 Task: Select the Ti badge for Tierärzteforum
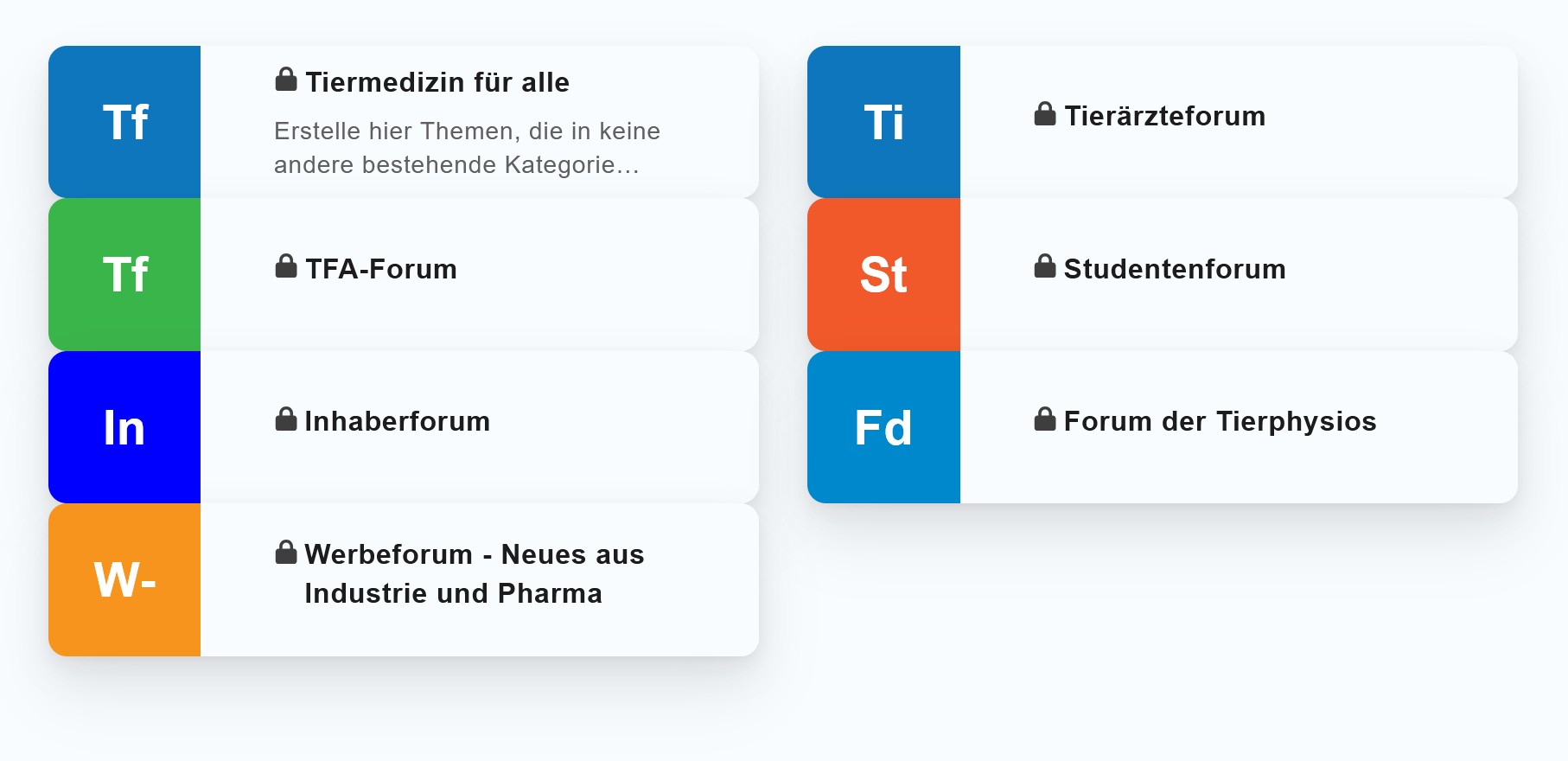click(x=883, y=122)
